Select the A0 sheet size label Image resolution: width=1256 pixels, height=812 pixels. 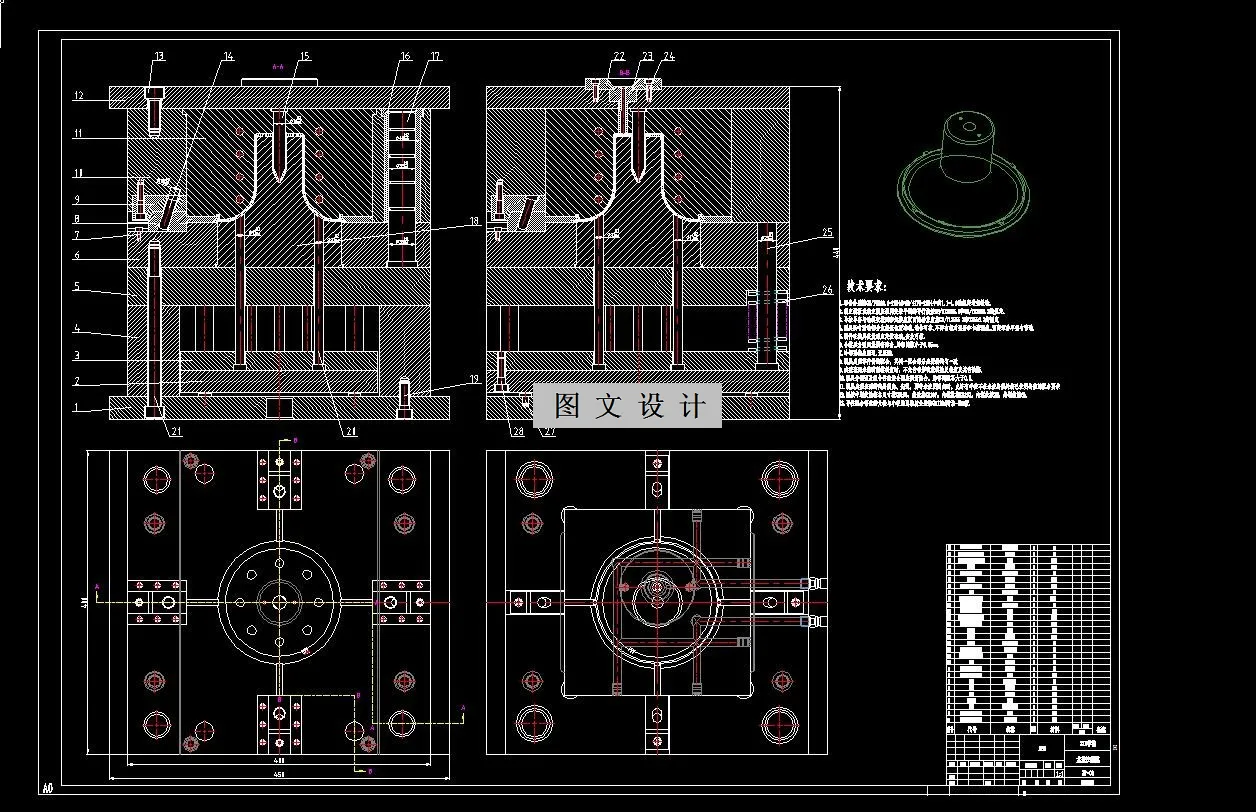point(46,787)
